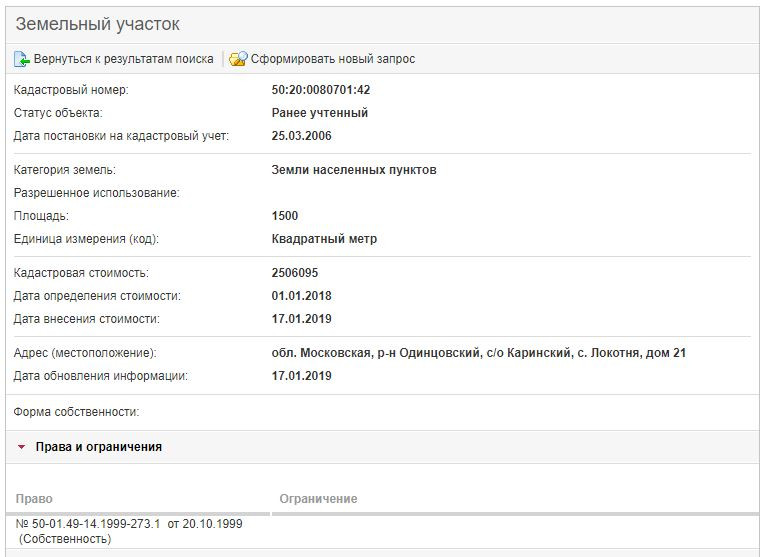Click the 'Земельный участок' page title

click(x=97, y=24)
